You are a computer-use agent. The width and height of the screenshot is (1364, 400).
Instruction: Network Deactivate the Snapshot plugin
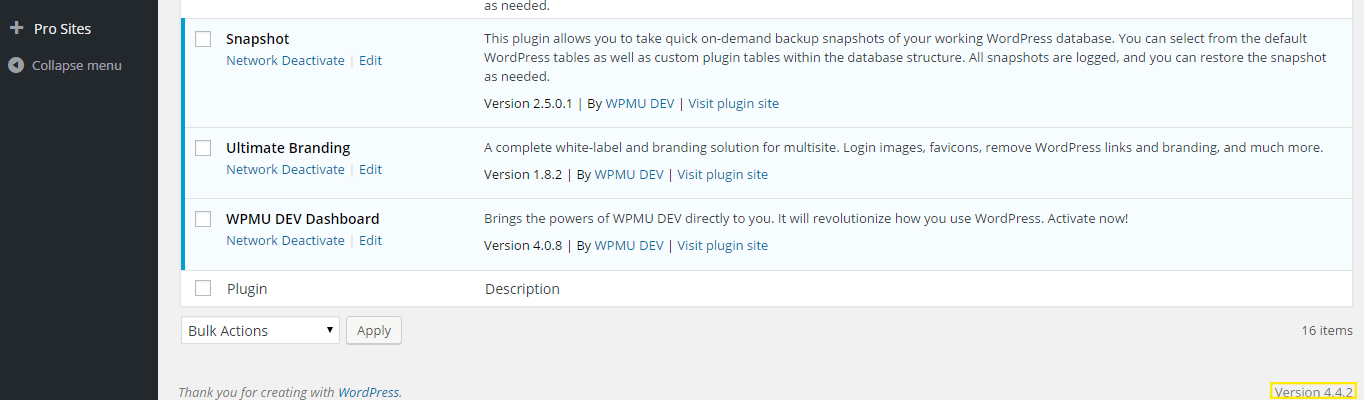tap(285, 60)
